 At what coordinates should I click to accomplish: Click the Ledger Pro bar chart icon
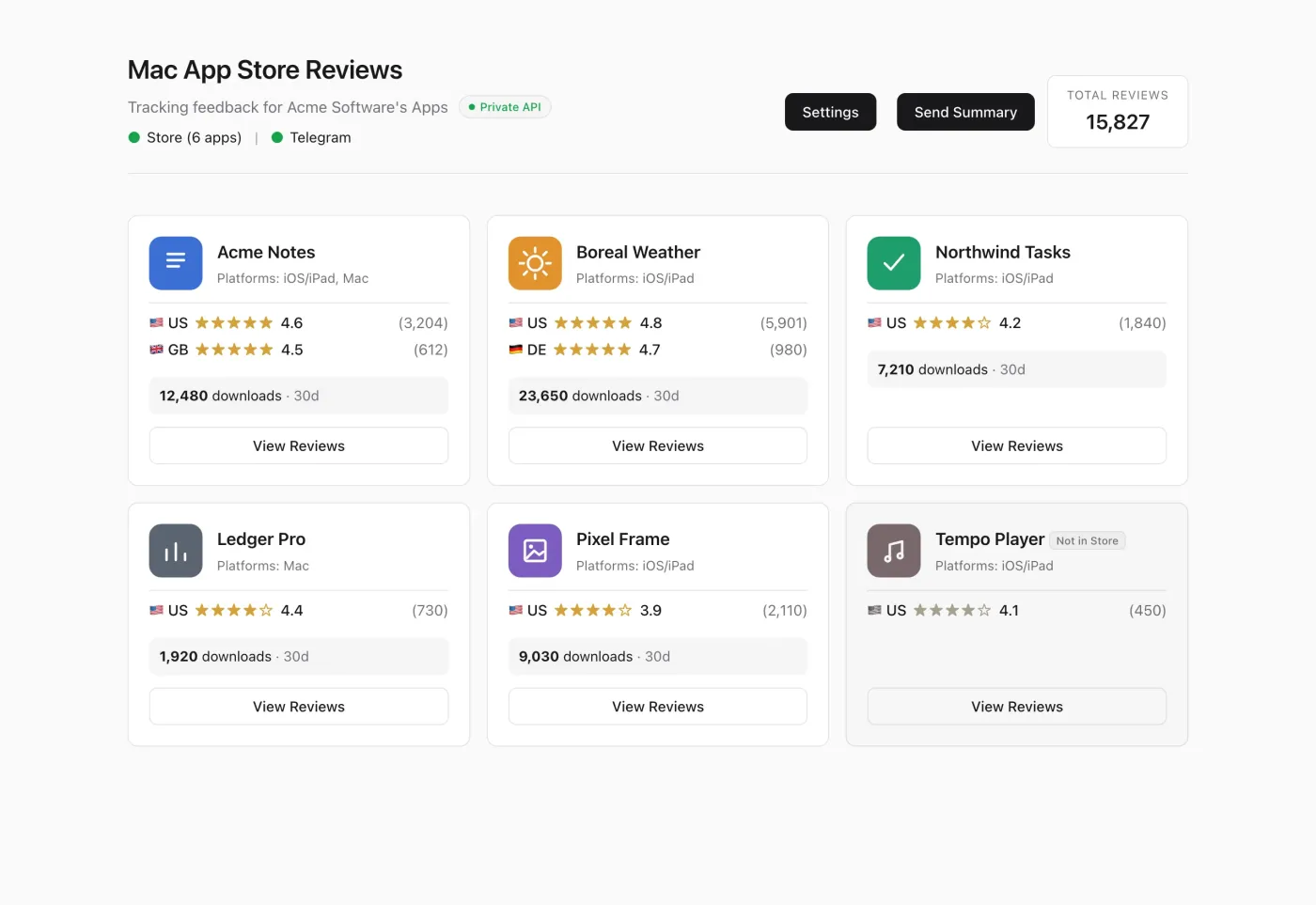click(x=176, y=551)
